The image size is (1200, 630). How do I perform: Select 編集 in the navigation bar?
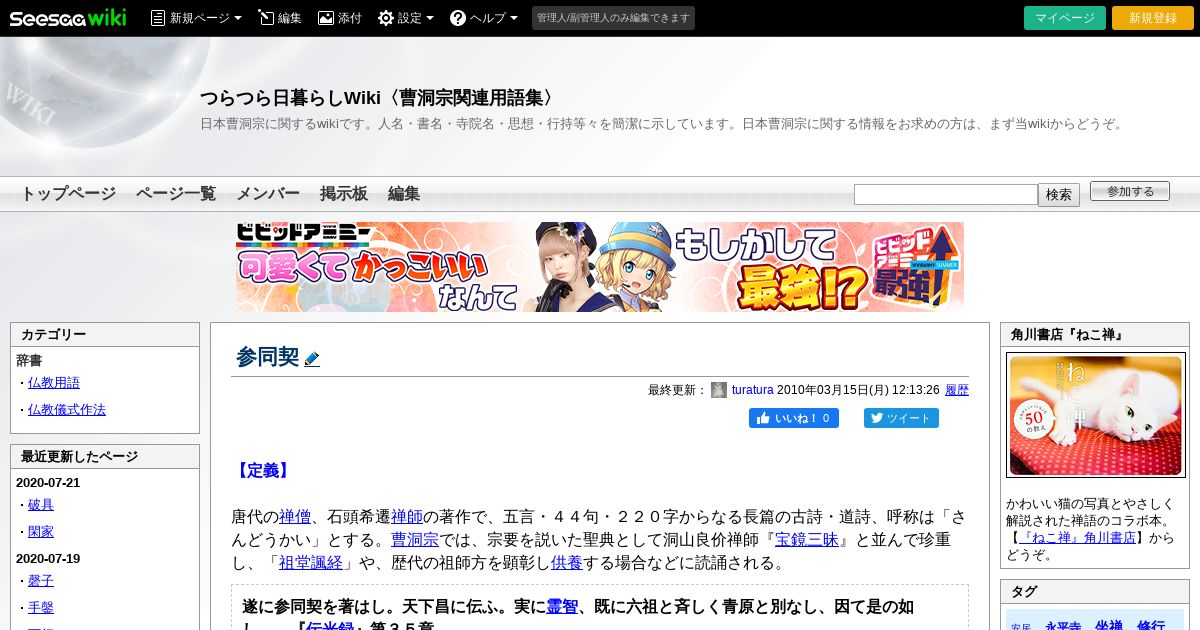(x=404, y=194)
